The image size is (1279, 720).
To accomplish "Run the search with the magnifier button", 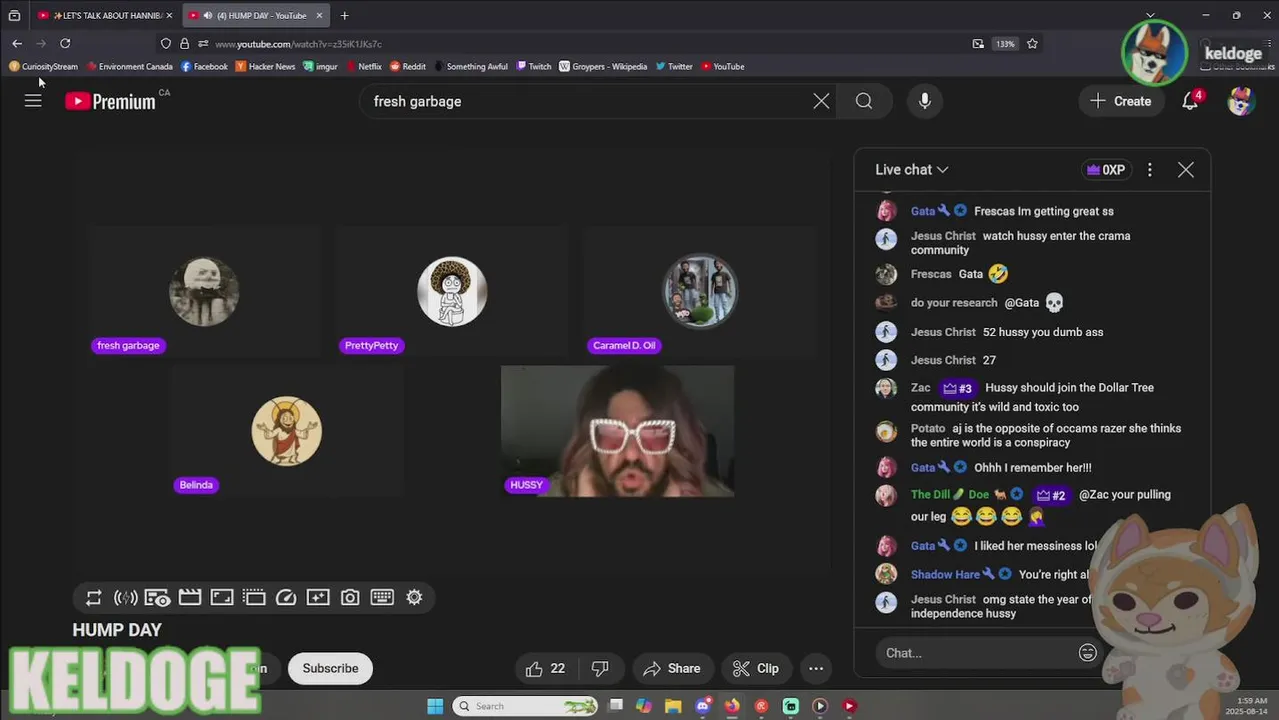I will point(864,101).
